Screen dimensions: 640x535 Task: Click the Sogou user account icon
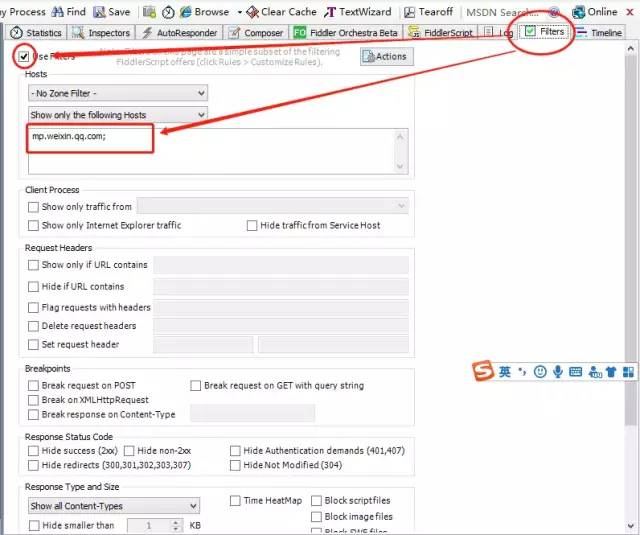595,372
